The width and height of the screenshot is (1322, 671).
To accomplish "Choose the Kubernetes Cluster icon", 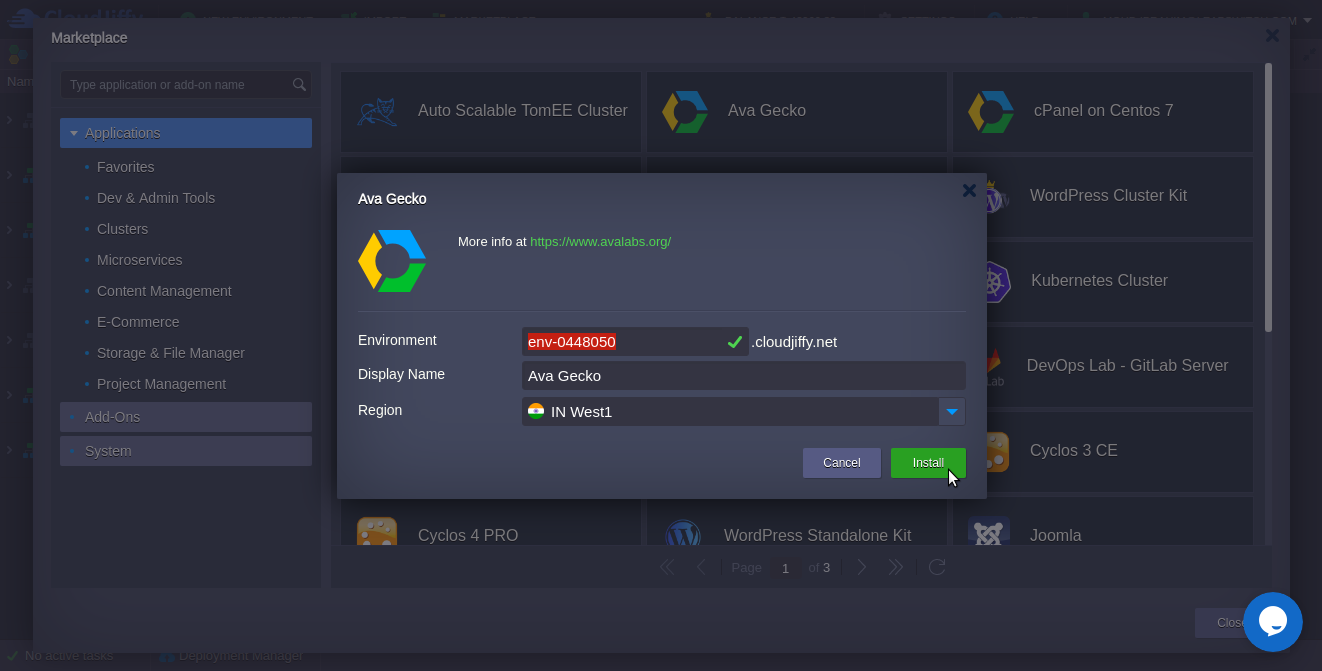I will (991, 281).
